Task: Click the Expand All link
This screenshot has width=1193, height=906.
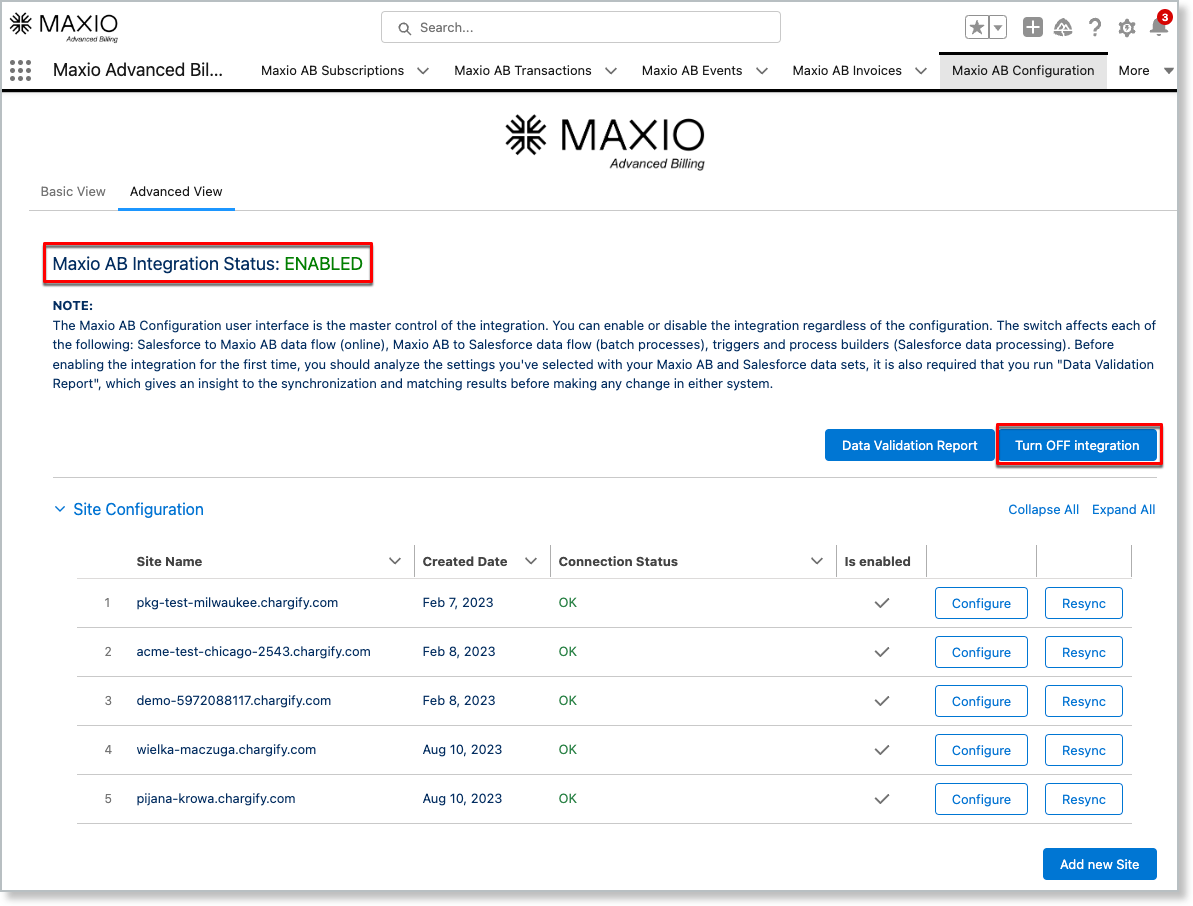Action: tap(1123, 510)
